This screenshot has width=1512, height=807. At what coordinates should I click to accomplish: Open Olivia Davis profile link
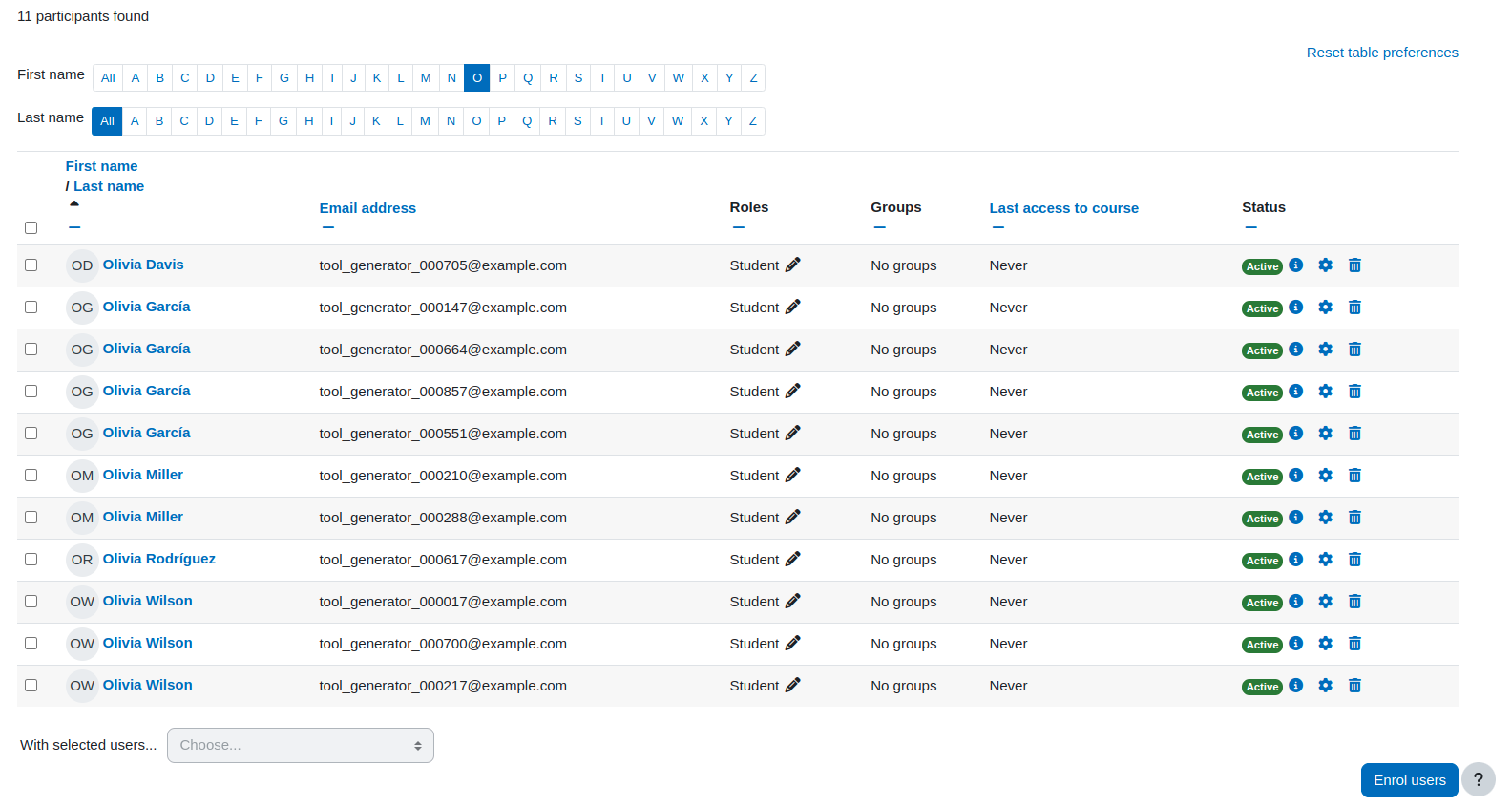click(143, 265)
